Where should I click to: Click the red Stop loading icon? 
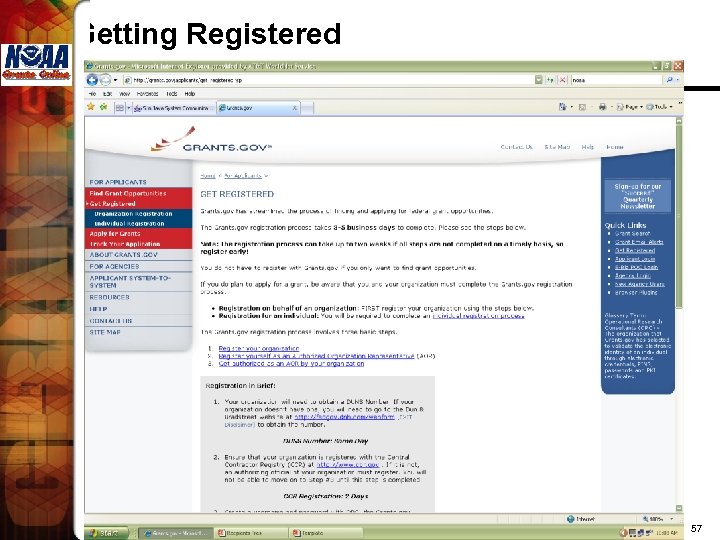562,80
